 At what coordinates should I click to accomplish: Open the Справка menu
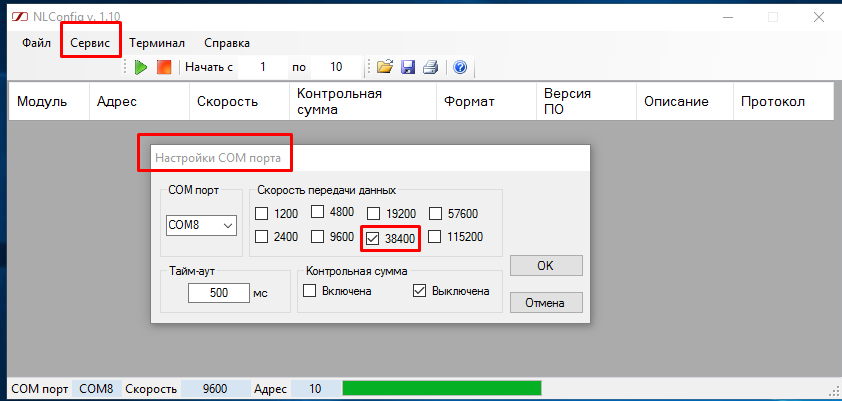tap(227, 43)
